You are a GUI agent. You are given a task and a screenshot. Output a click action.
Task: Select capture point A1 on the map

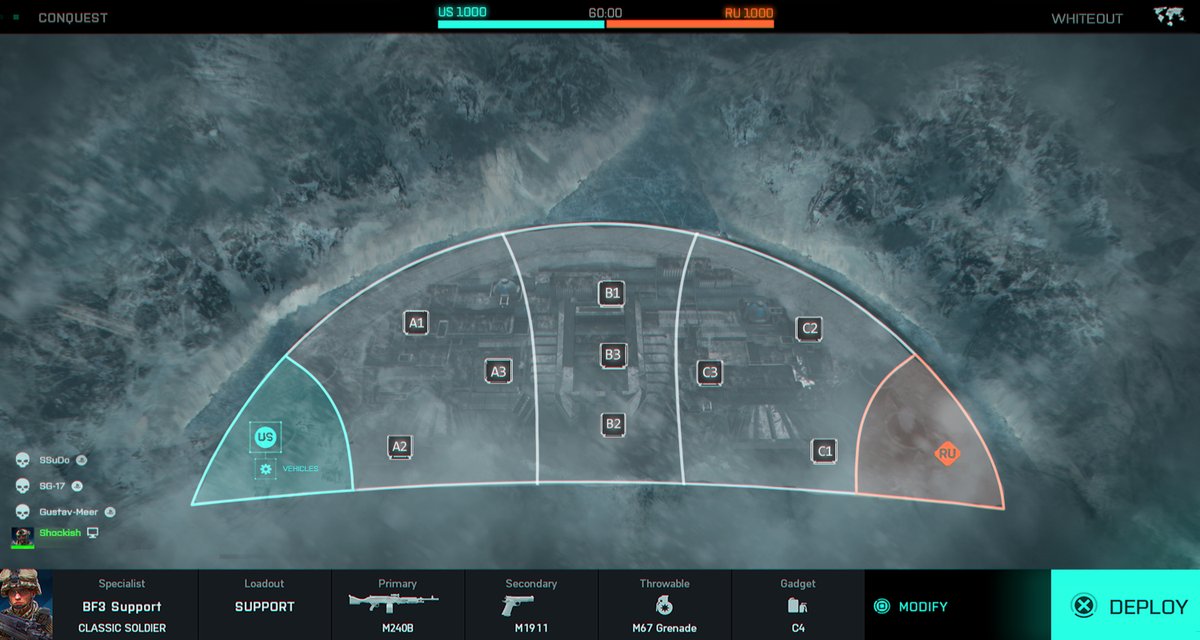[417, 322]
